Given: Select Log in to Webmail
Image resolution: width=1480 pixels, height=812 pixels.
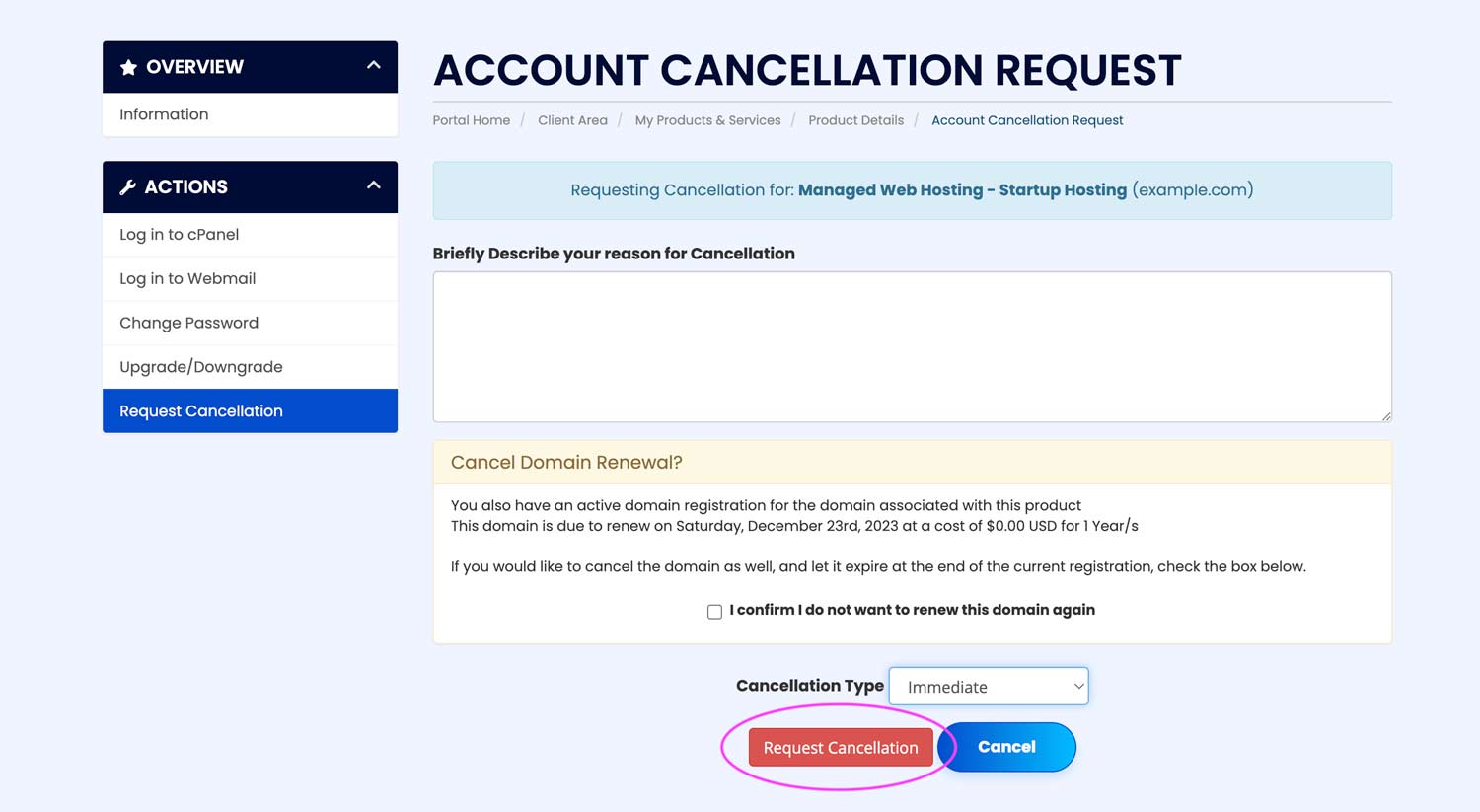Looking at the screenshot, I should 187,279.
